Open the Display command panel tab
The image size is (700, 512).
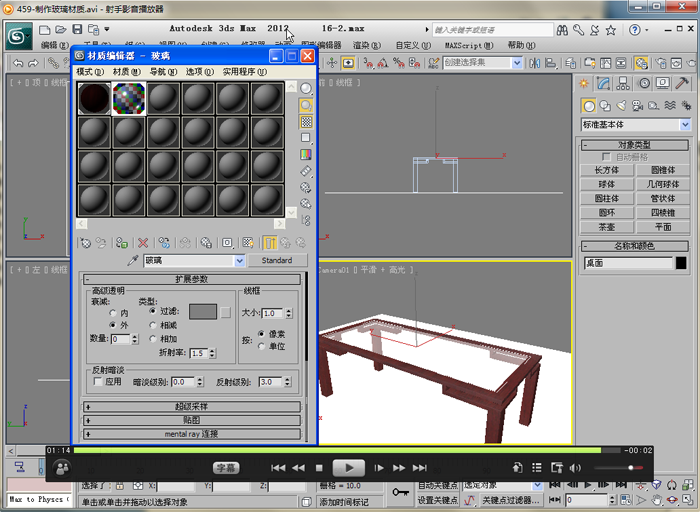pos(662,83)
